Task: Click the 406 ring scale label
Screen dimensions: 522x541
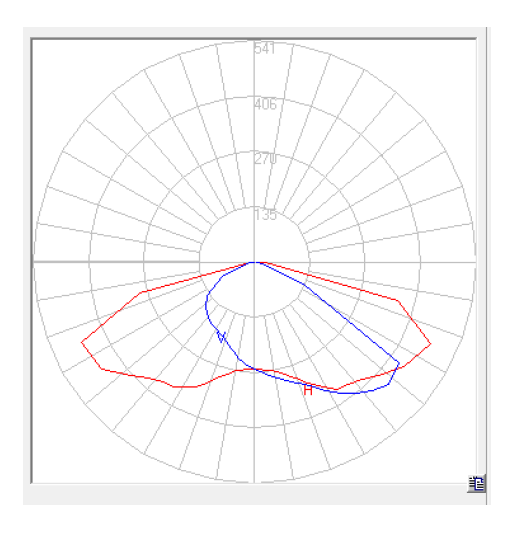Action: pyautogui.click(x=265, y=104)
